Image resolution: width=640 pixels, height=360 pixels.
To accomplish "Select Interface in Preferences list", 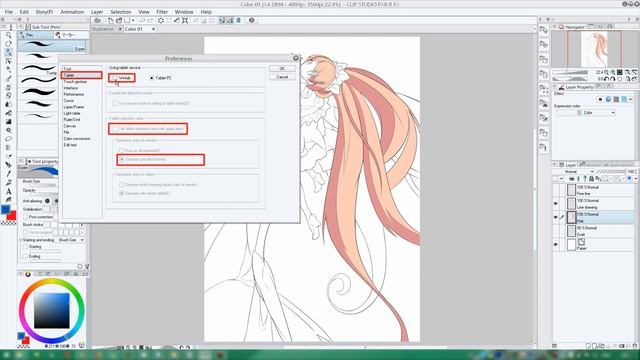I will pyautogui.click(x=71, y=88).
